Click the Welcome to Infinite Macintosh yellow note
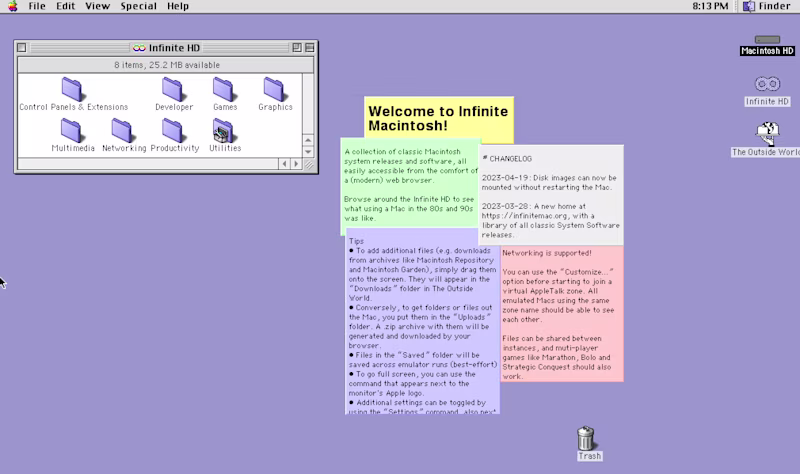The width and height of the screenshot is (800, 474). 439,118
